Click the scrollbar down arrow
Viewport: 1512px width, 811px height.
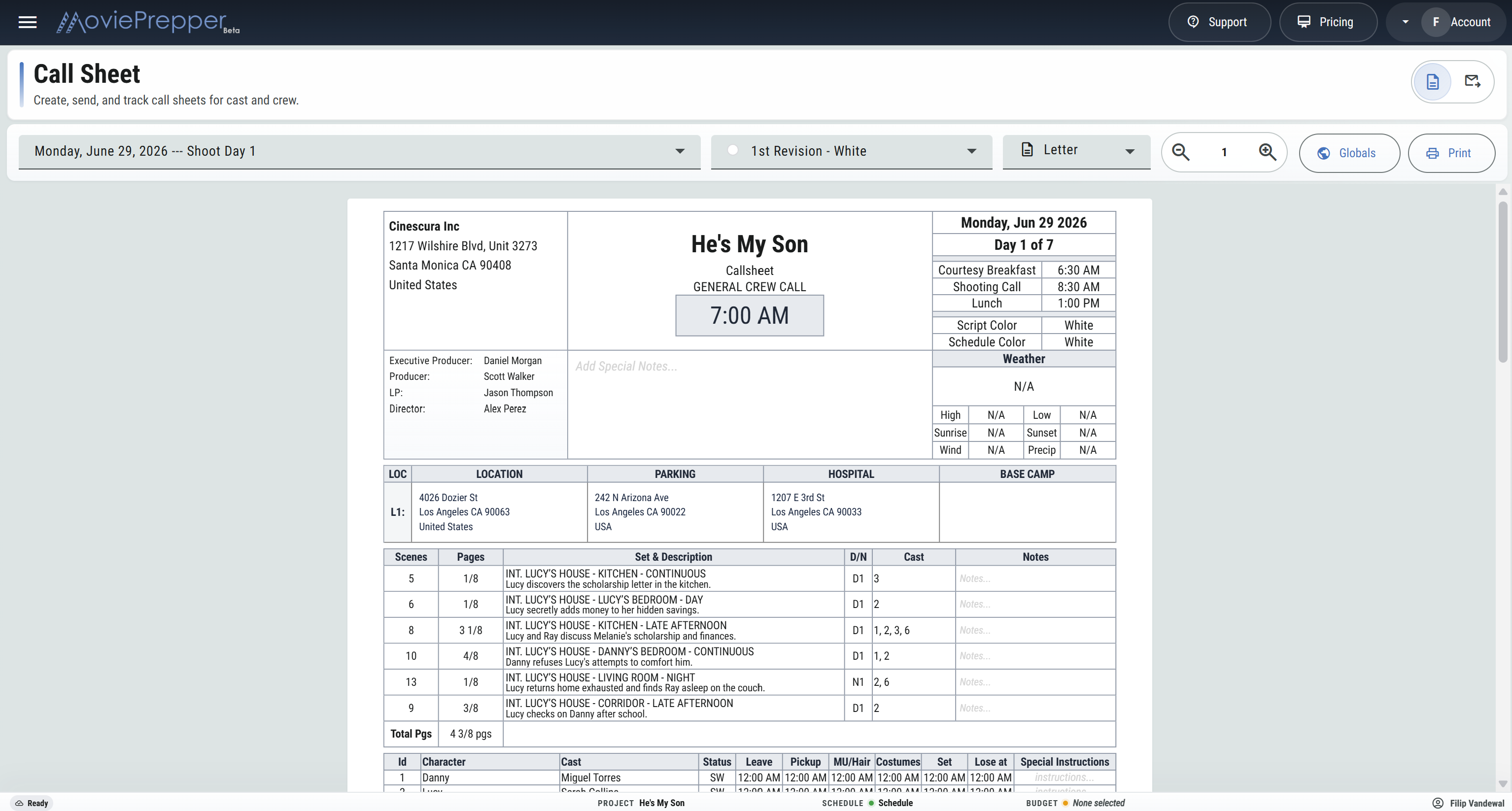click(1503, 784)
